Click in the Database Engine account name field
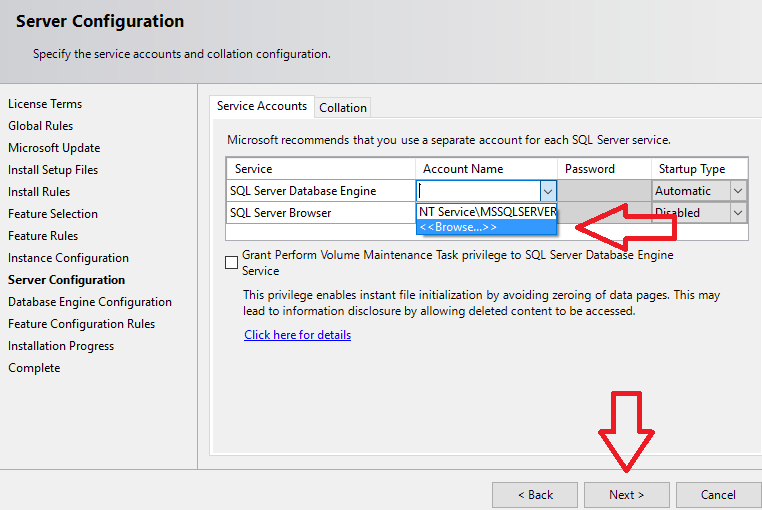 pos(479,191)
